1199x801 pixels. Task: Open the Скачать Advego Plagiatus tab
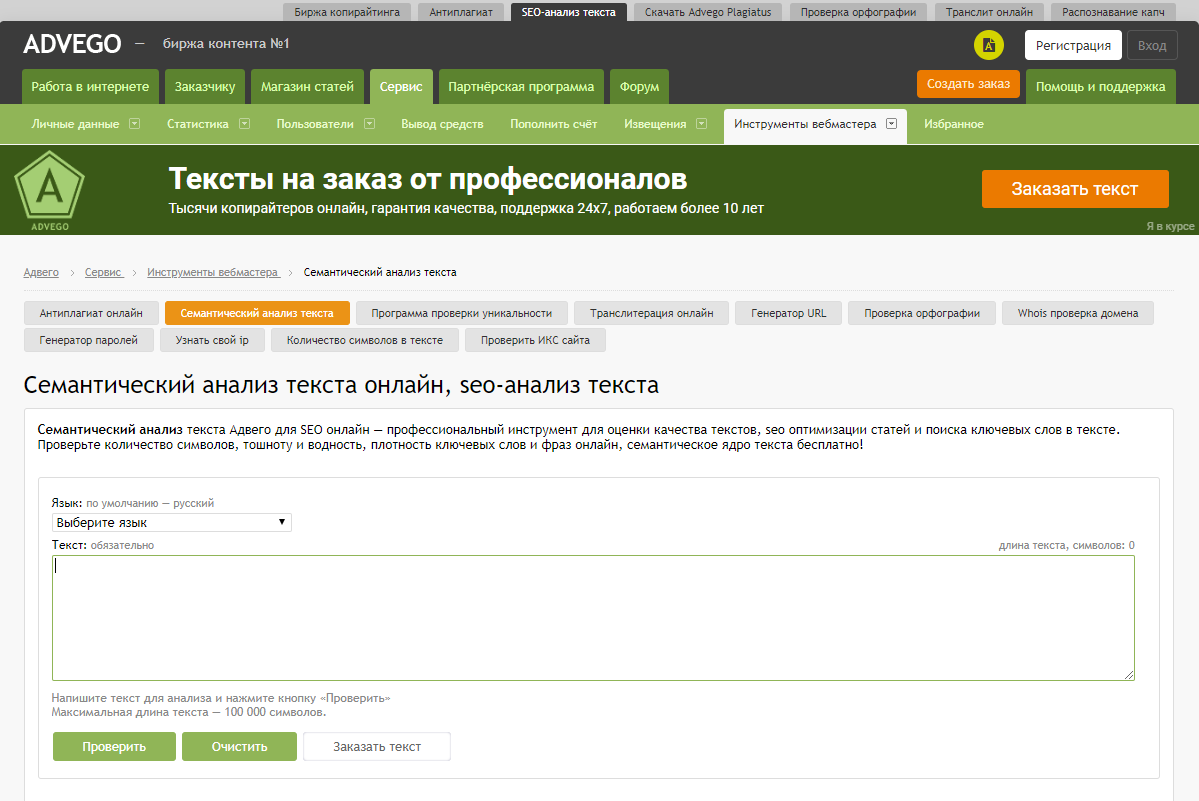click(x=708, y=12)
